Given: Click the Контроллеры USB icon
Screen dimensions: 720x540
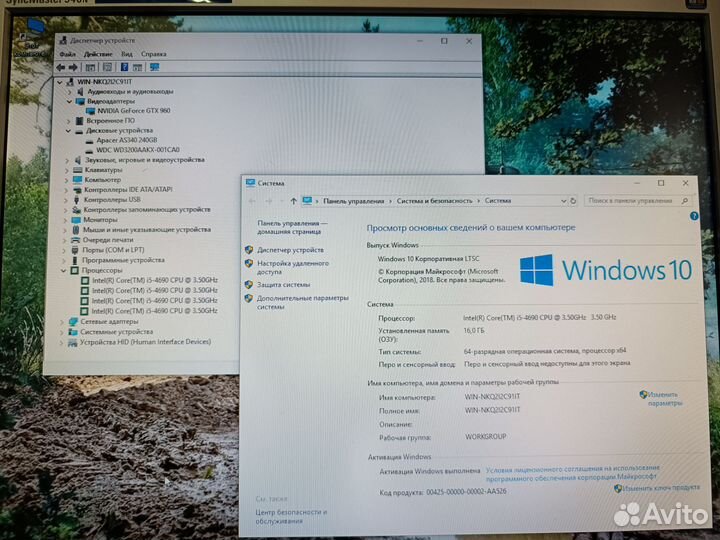Looking at the screenshot, I should tap(77, 200).
